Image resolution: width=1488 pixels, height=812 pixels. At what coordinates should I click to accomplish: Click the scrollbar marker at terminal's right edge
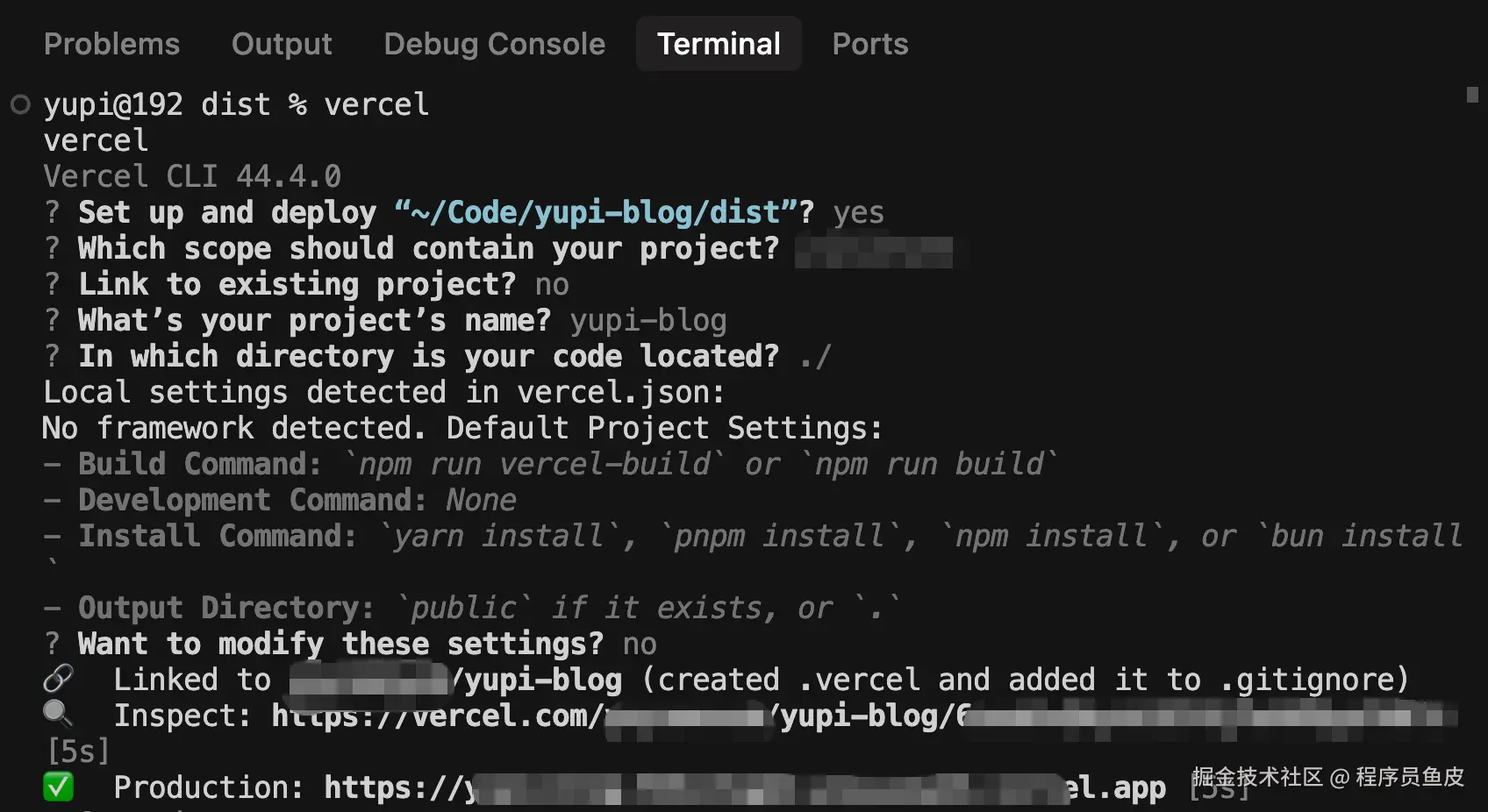[1472, 95]
